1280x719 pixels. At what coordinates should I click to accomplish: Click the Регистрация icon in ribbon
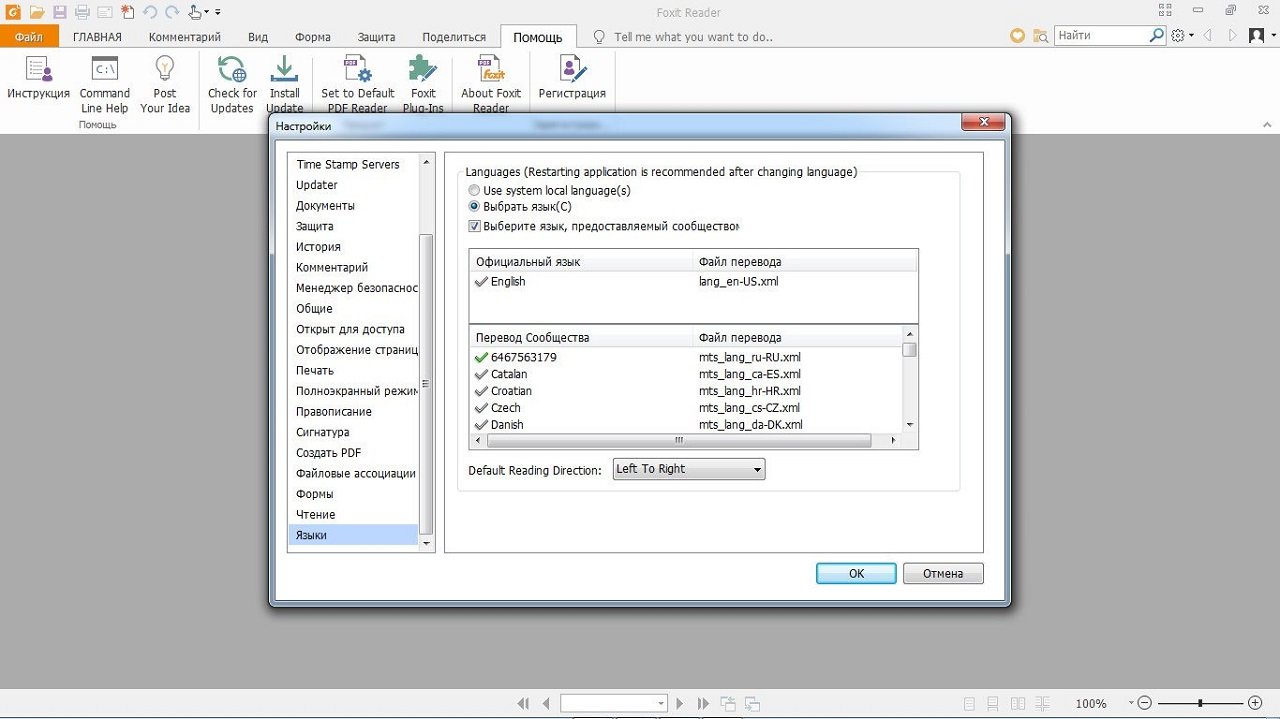572,70
